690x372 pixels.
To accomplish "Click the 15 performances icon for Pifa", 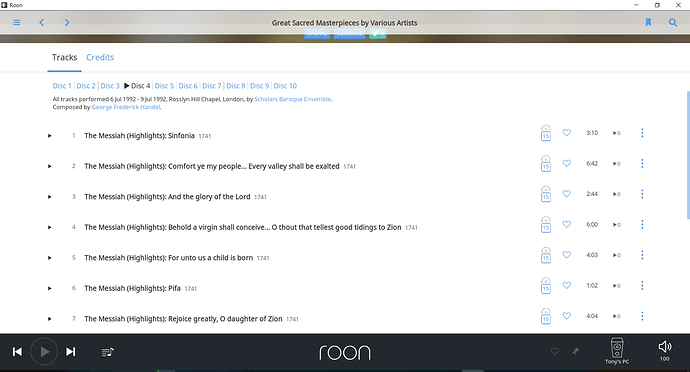I will (546, 286).
